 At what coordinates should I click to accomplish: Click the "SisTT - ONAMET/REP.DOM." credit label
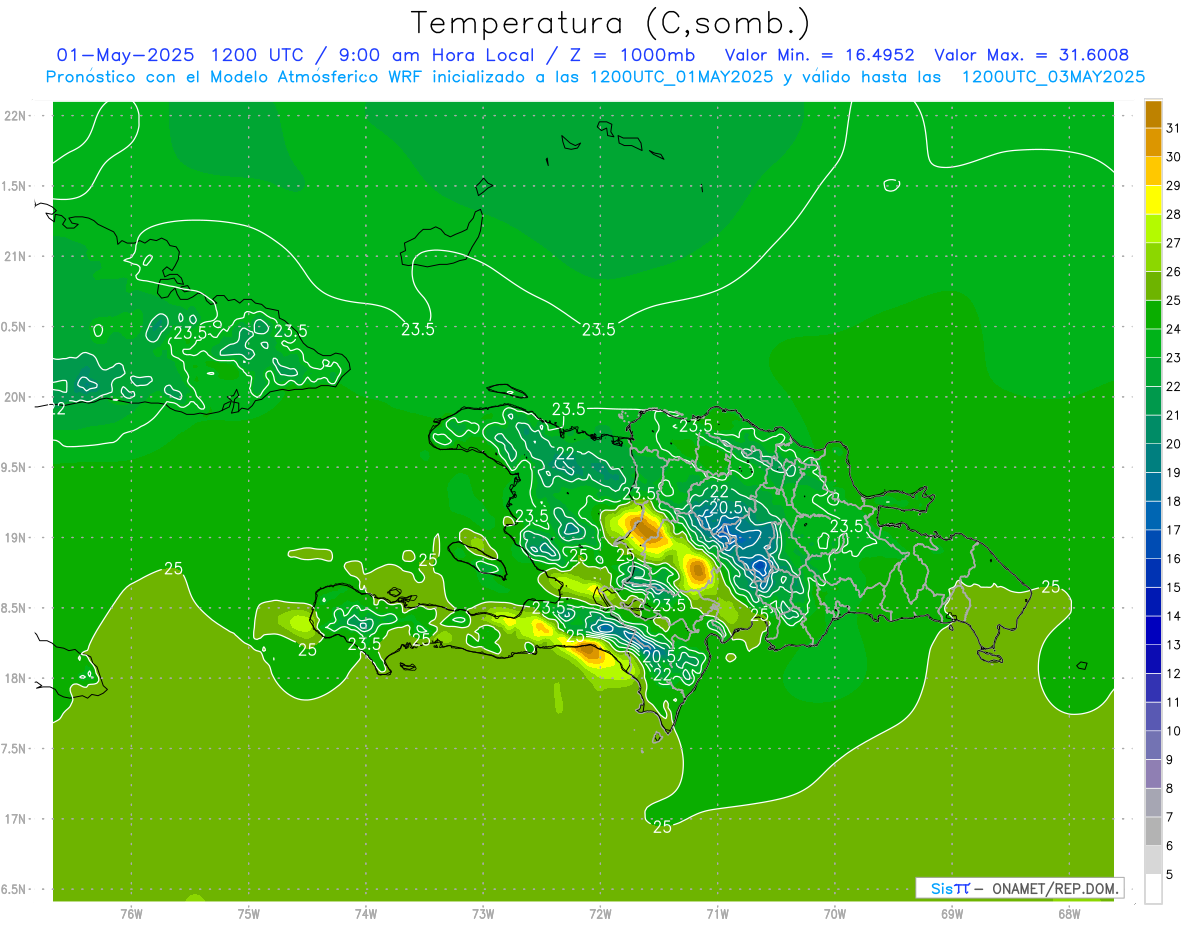click(x=1020, y=888)
